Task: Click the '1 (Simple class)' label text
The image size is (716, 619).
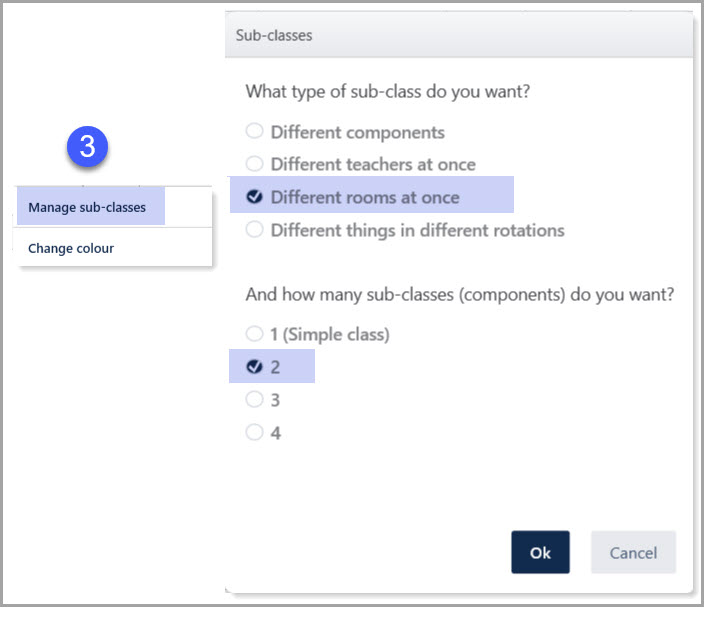Action: pyautogui.click(x=330, y=334)
